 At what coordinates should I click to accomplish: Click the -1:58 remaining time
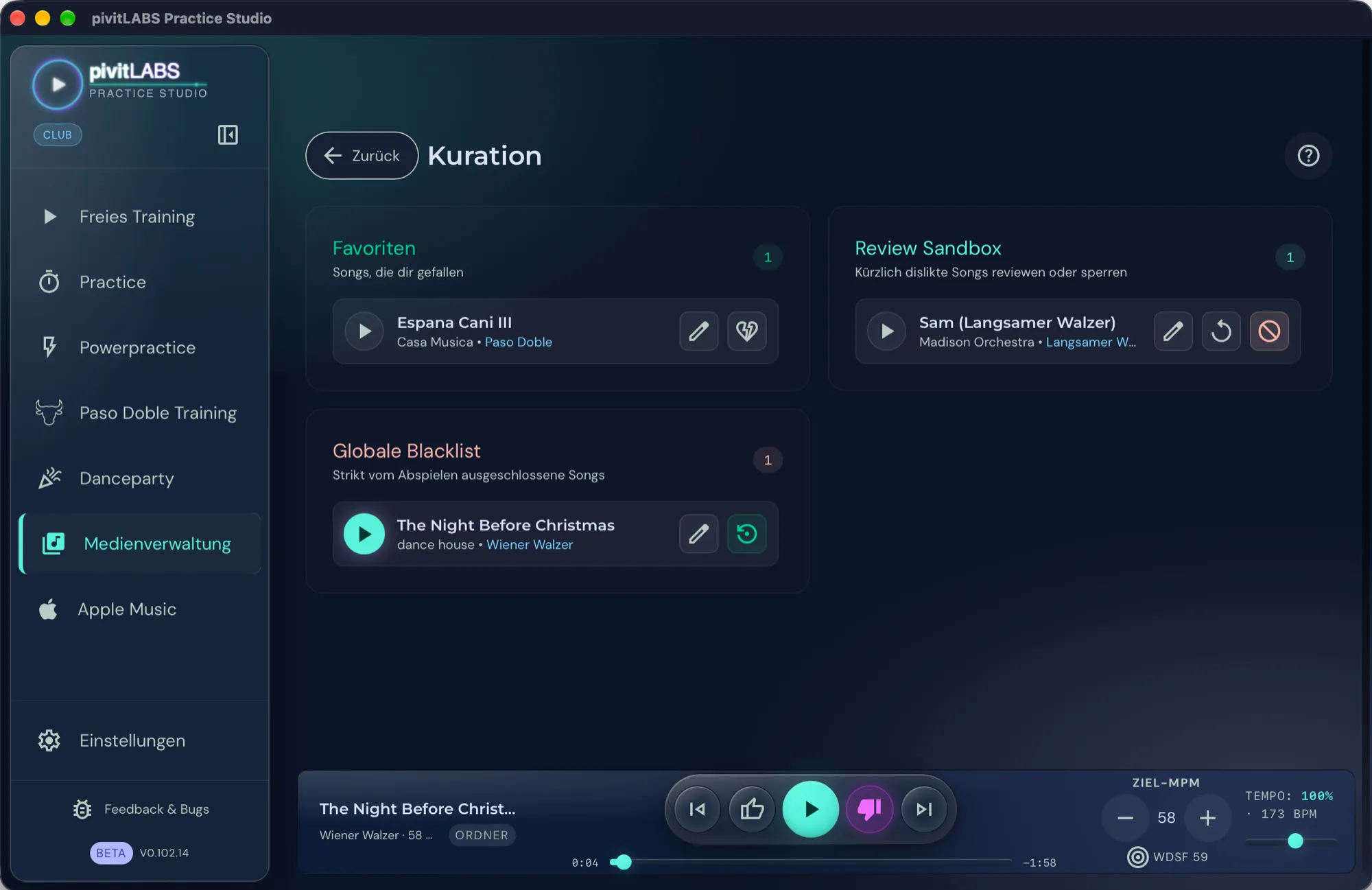click(x=1039, y=863)
